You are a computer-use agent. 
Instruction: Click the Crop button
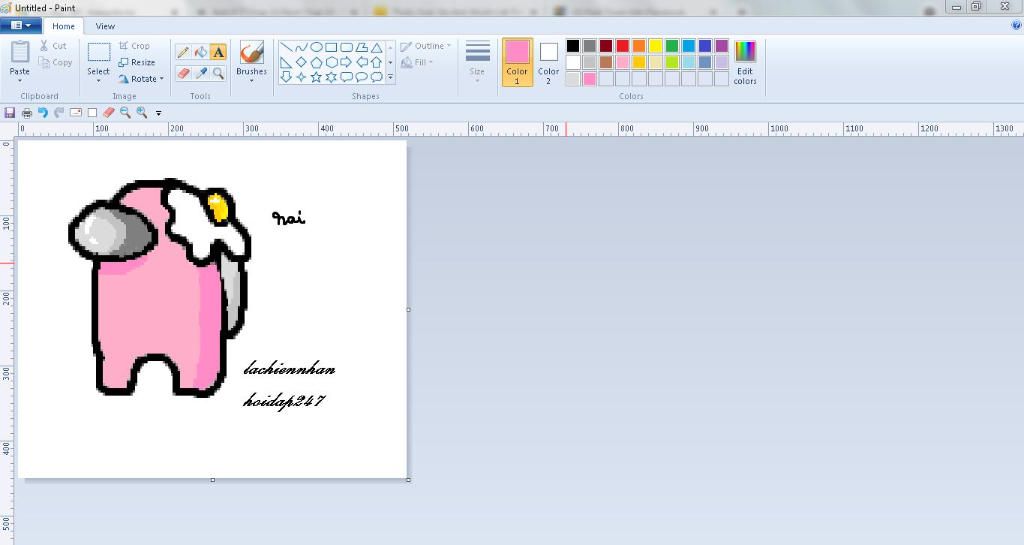point(134,46)
